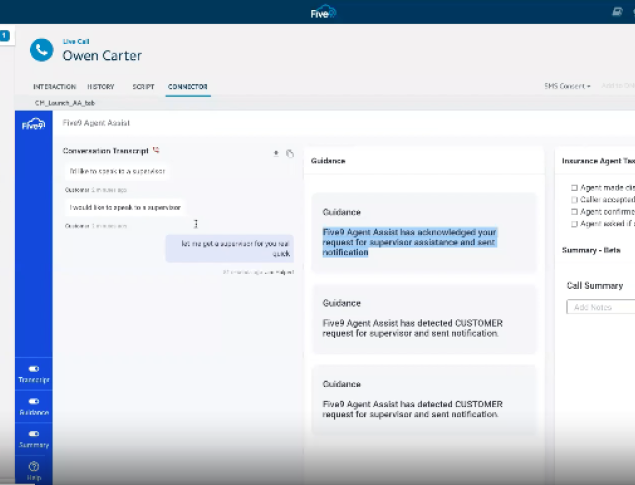Select the CH_Launch_AA_tab sub-tab
The image size is (635, 485).
point(64,103)
